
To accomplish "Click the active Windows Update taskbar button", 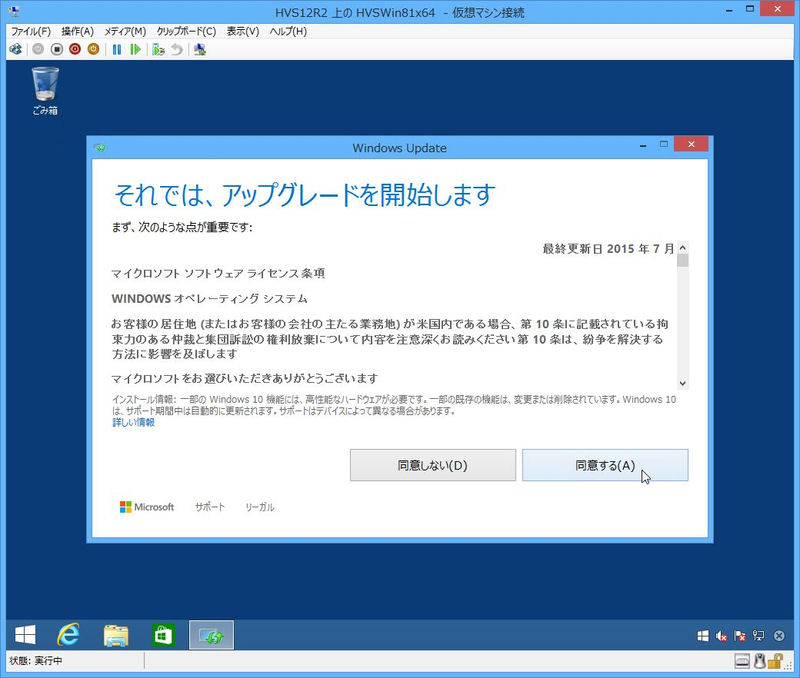I will click(211, 635).
